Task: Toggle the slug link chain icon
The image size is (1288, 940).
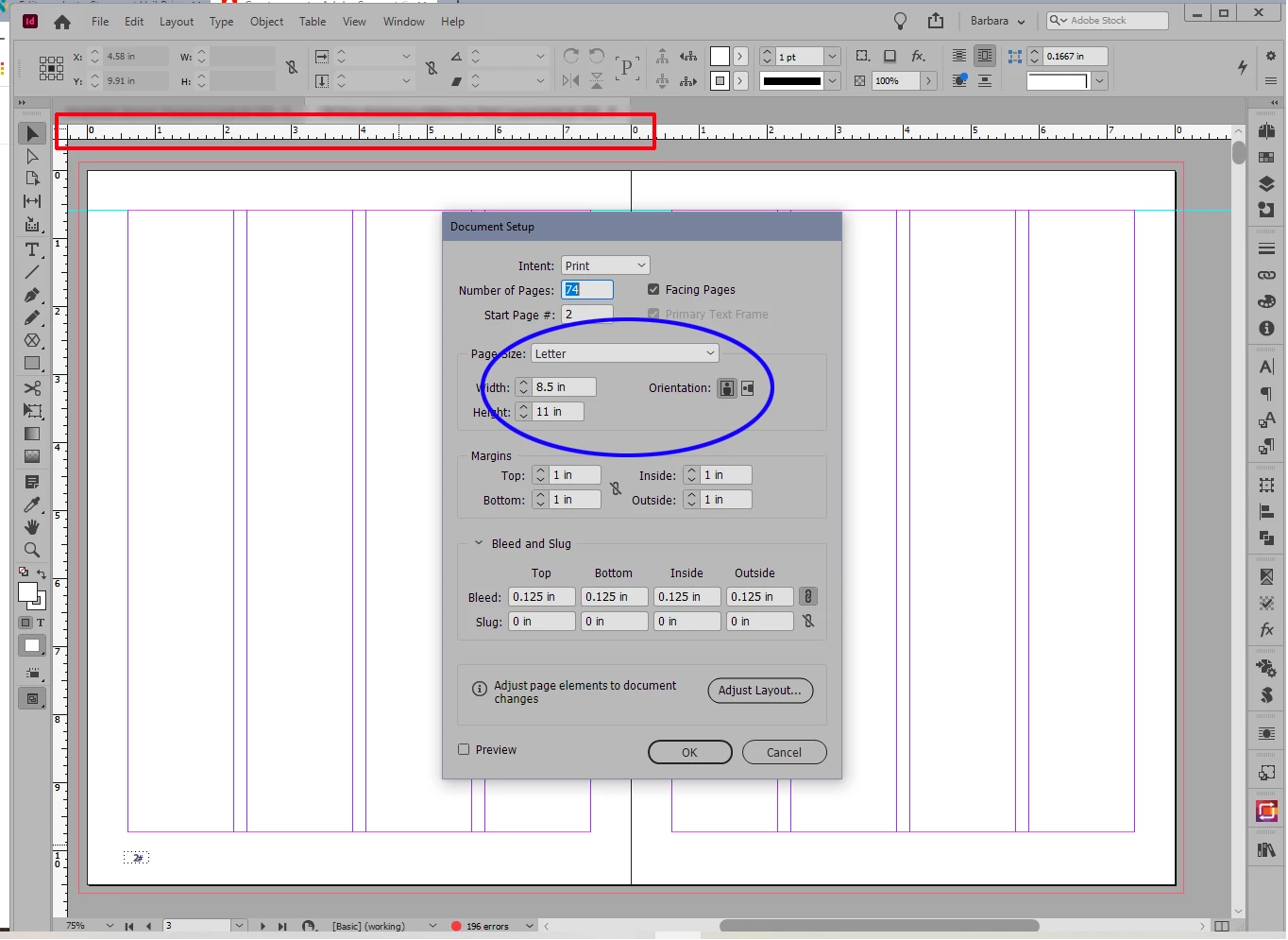Action: [808, 621]
